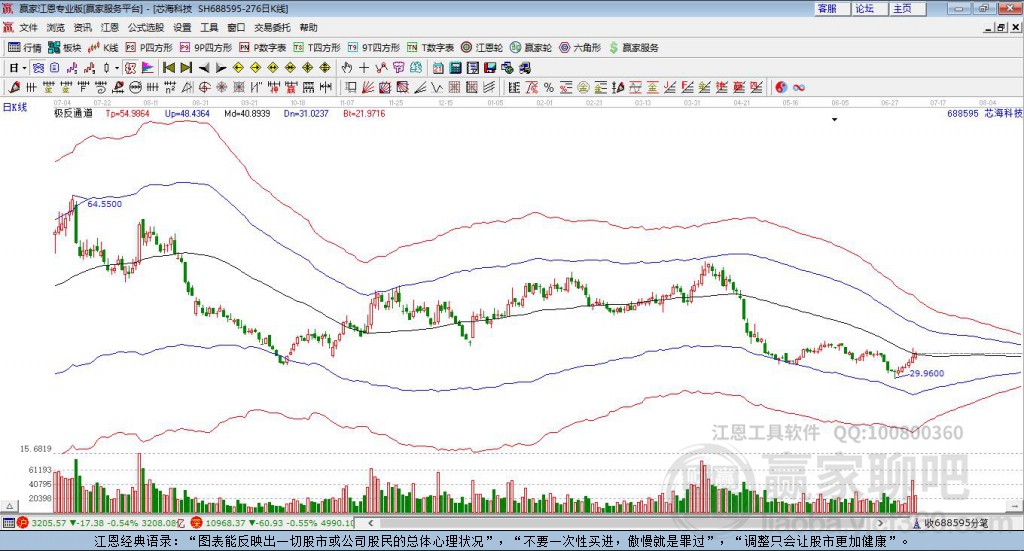Select the red pencil drawing tool

[14, 87]
